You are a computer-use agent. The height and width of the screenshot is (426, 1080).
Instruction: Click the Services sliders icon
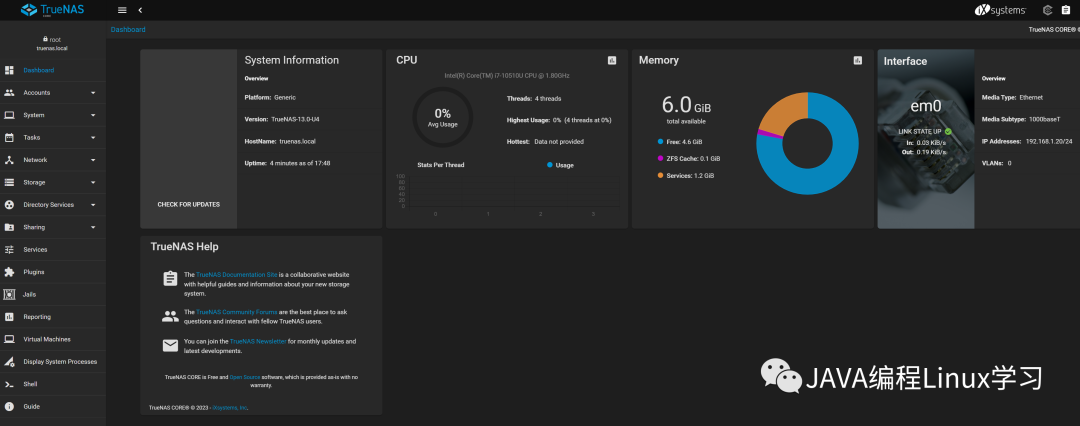pyautogui.click(x=10, y=250)
